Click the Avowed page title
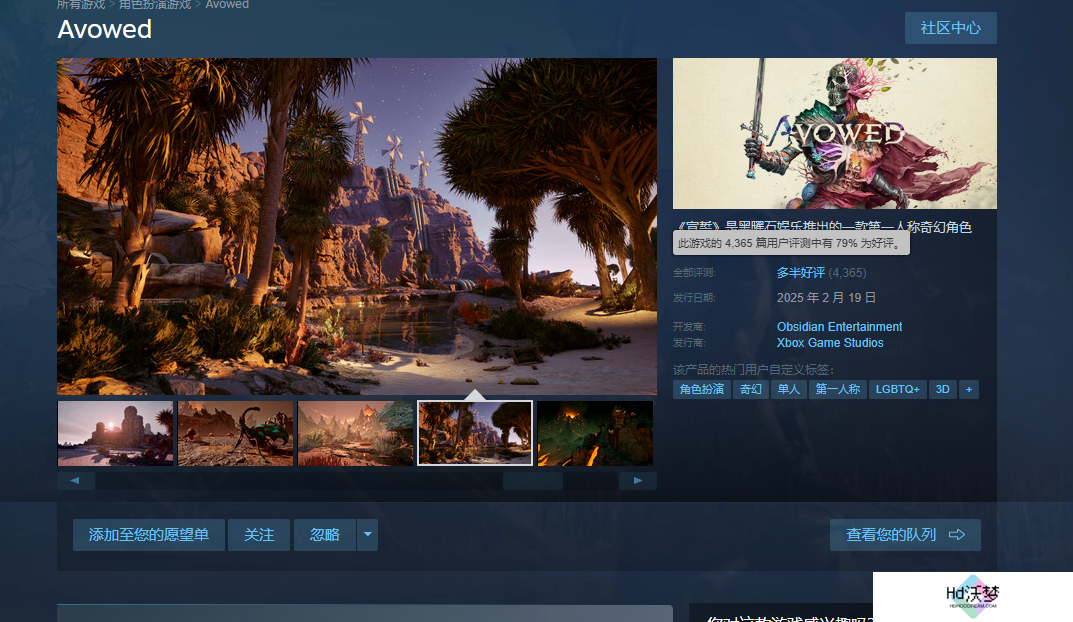 pos(105,29)
